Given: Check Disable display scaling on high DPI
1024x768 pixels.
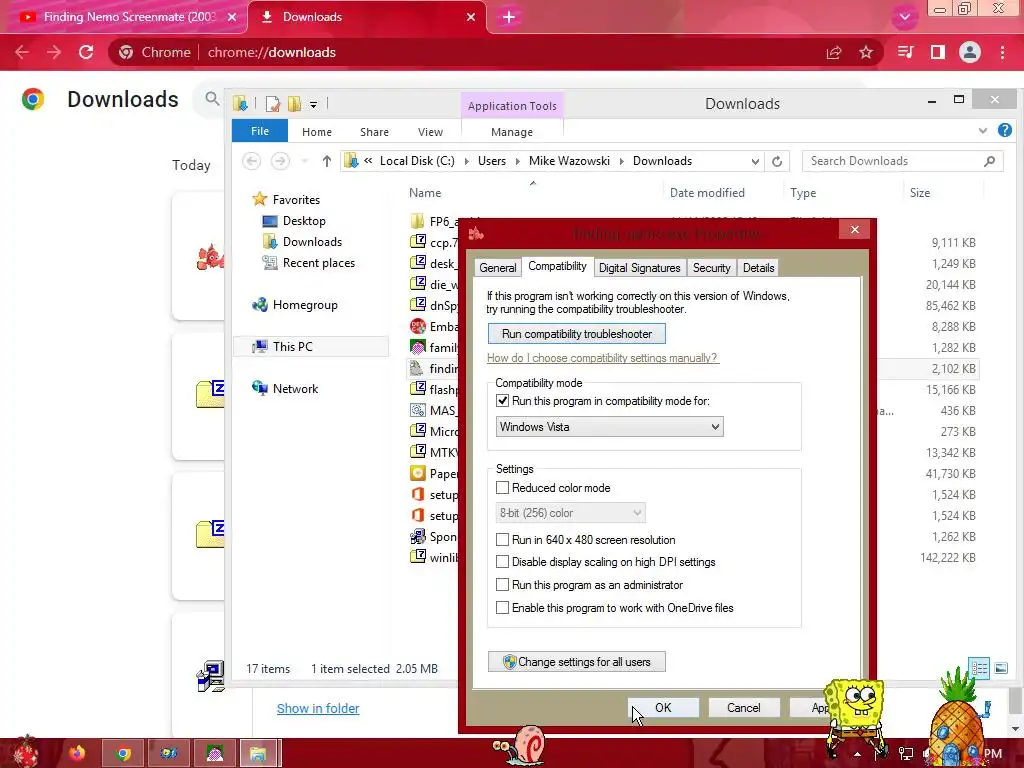Looking at the screenshot, I should coord(502,562).
